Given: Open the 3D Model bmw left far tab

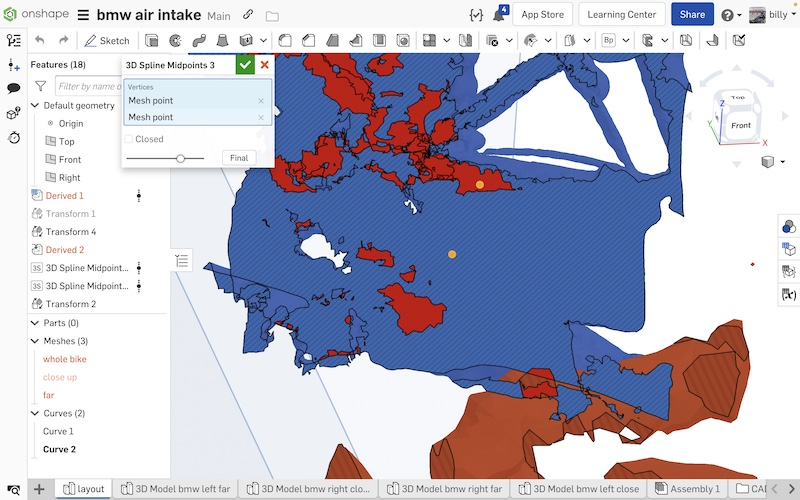Looking at the screenshot, I should tap(175, 489).
